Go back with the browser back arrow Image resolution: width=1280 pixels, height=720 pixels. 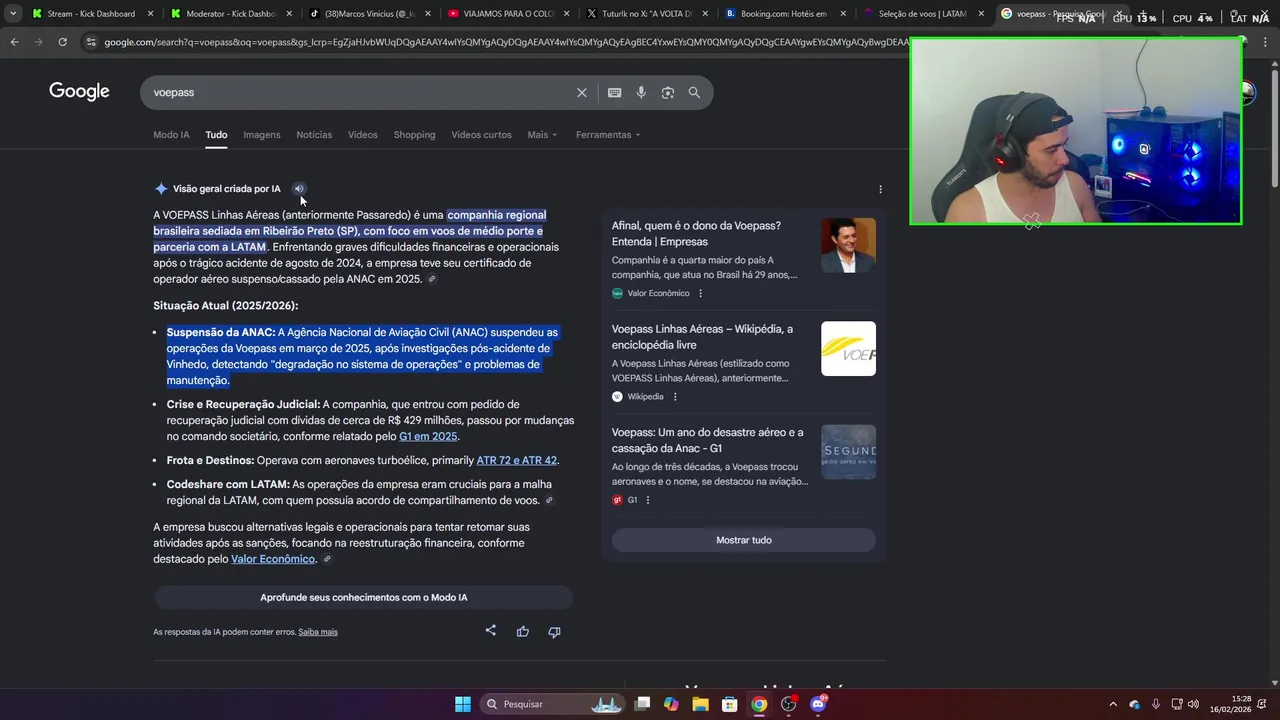[14, 42]
